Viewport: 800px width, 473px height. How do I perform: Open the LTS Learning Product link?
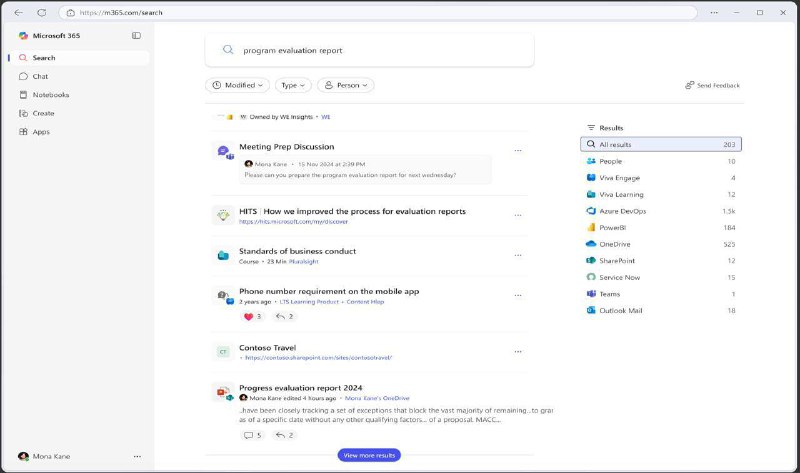tap(309, 302)
